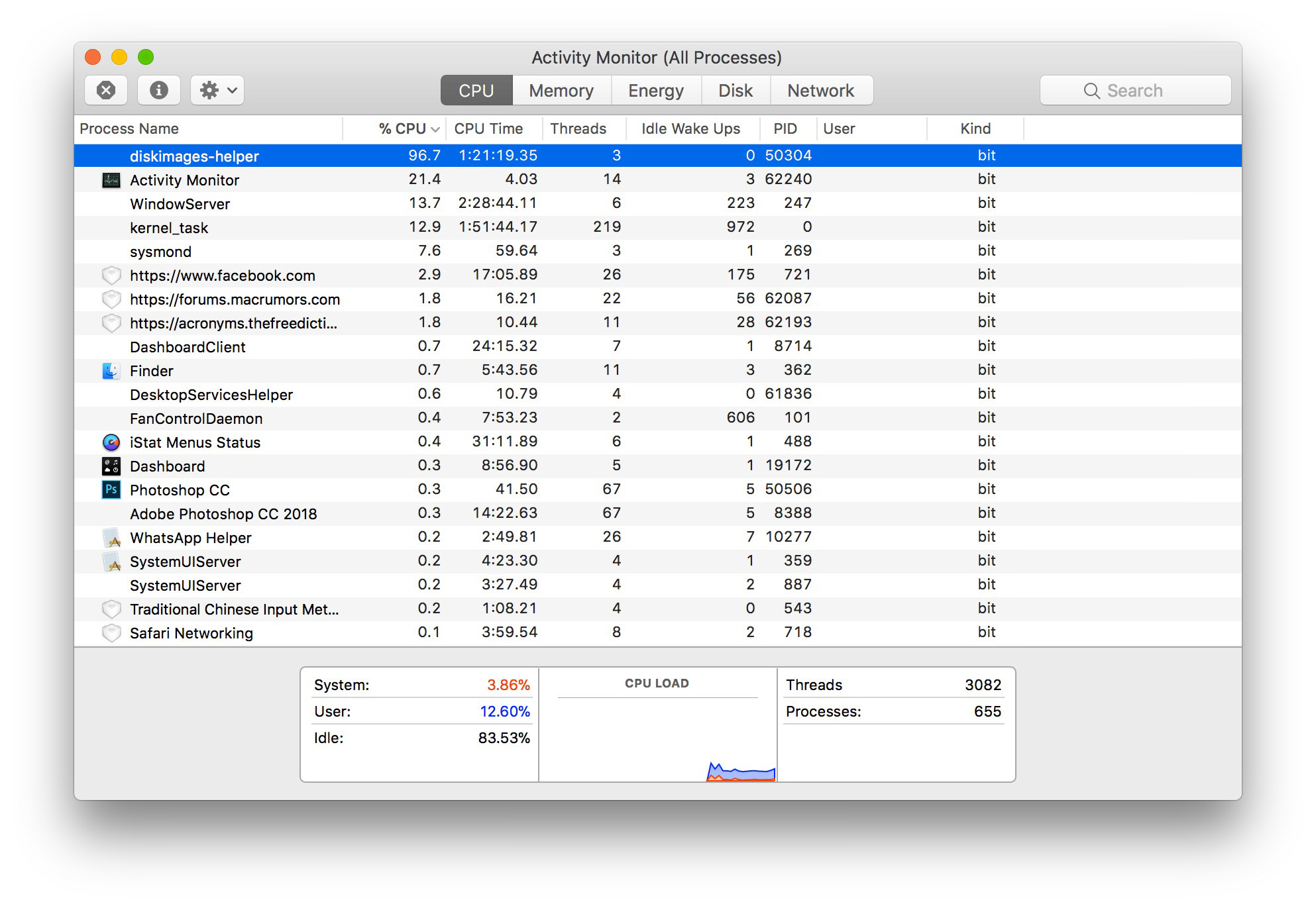Click the acronyms.thefreedicti... shield icon
The height and width of the screenshot is (906, 1316).
point(111,323)
